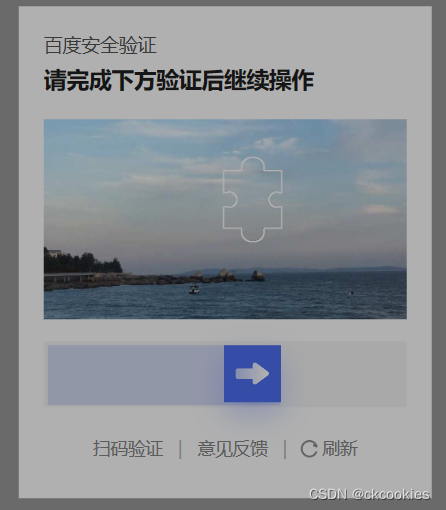The image size is (446, 510).
Task: Click the vertical divider before 刷新
Action: [285, 449]
